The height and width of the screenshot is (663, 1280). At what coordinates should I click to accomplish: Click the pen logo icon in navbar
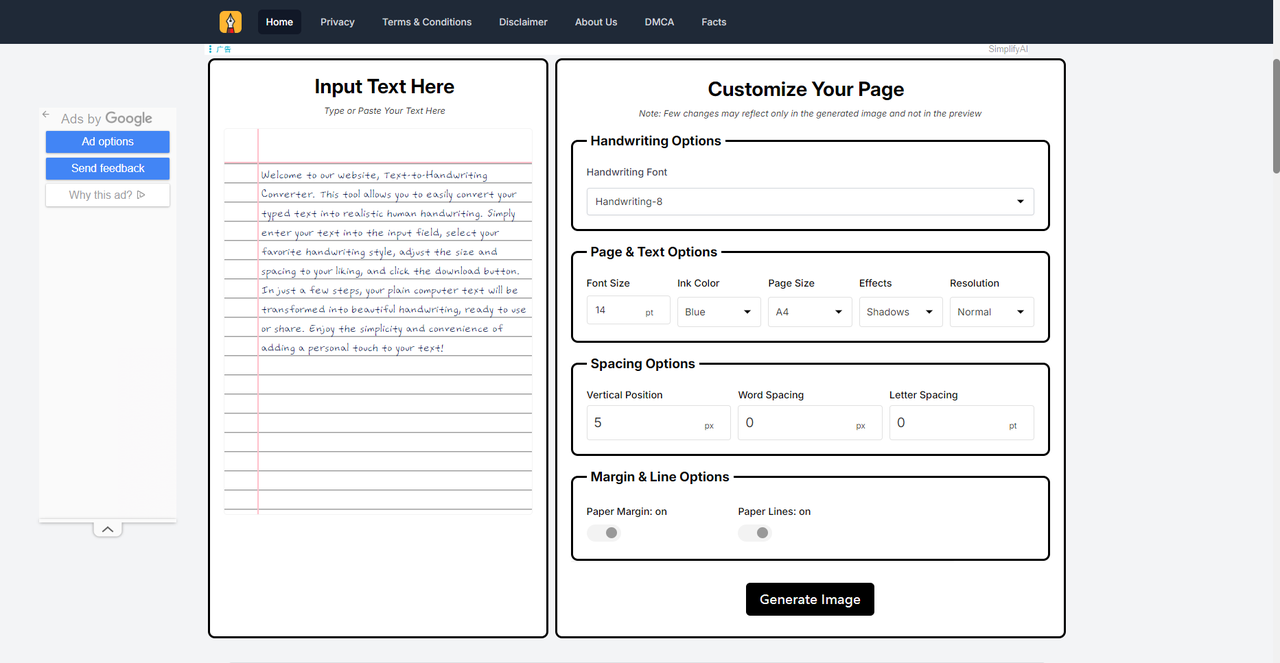(230, 22)
